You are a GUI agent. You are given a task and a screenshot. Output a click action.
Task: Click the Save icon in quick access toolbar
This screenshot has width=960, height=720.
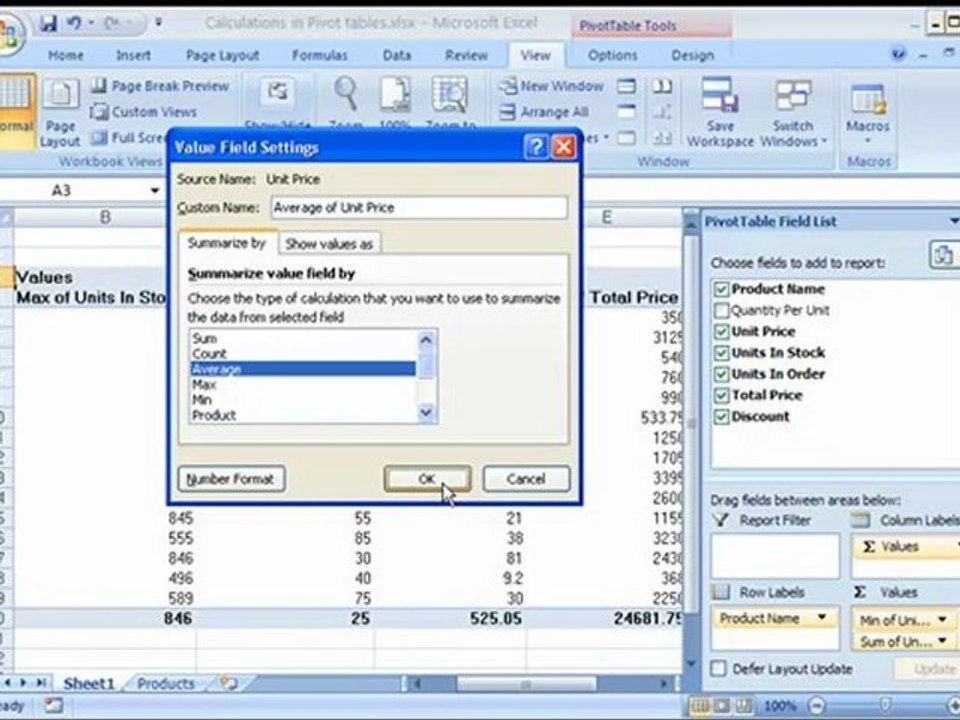point(48,23)
